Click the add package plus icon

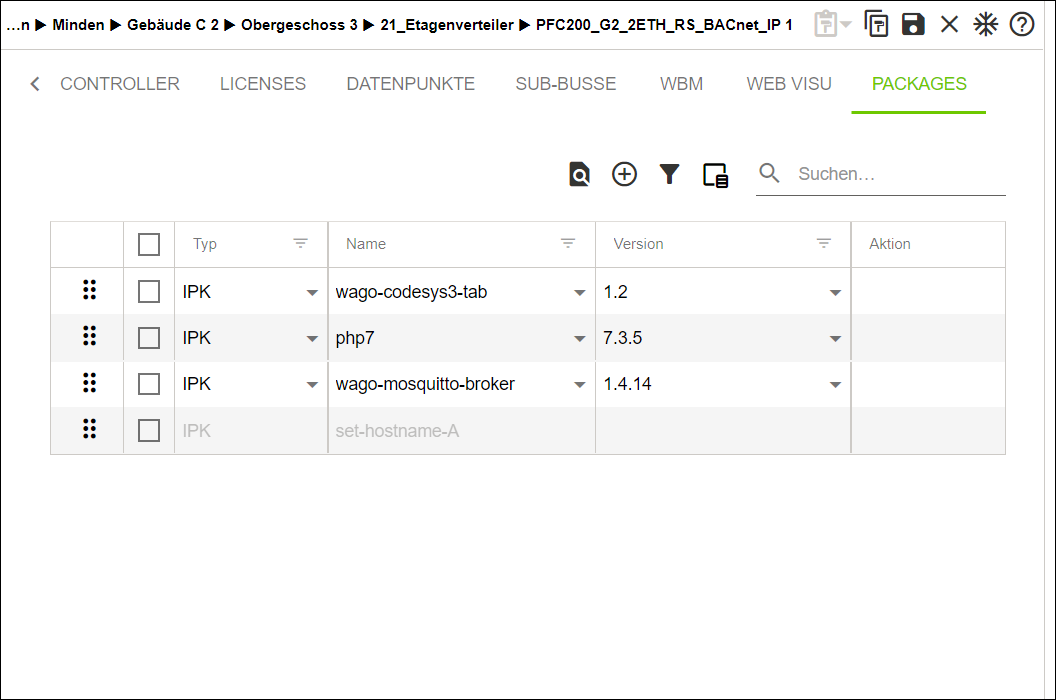pyautogui.click(x=624, y=174)
